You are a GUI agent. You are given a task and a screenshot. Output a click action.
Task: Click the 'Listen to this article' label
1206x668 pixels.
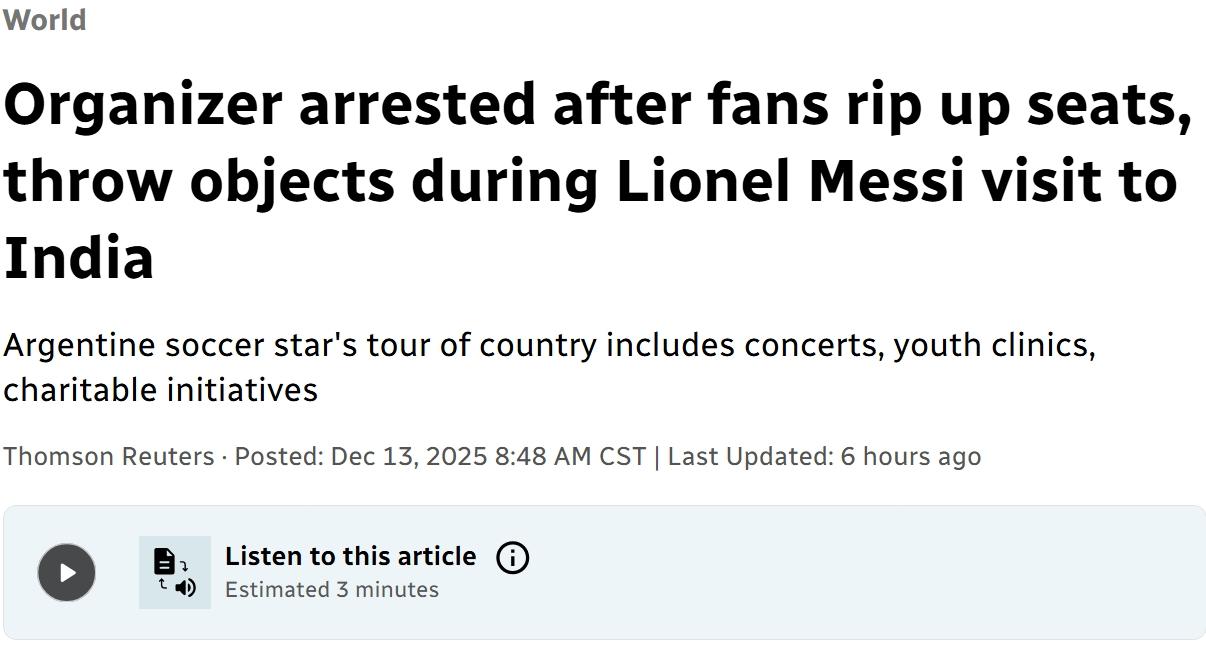350,556
